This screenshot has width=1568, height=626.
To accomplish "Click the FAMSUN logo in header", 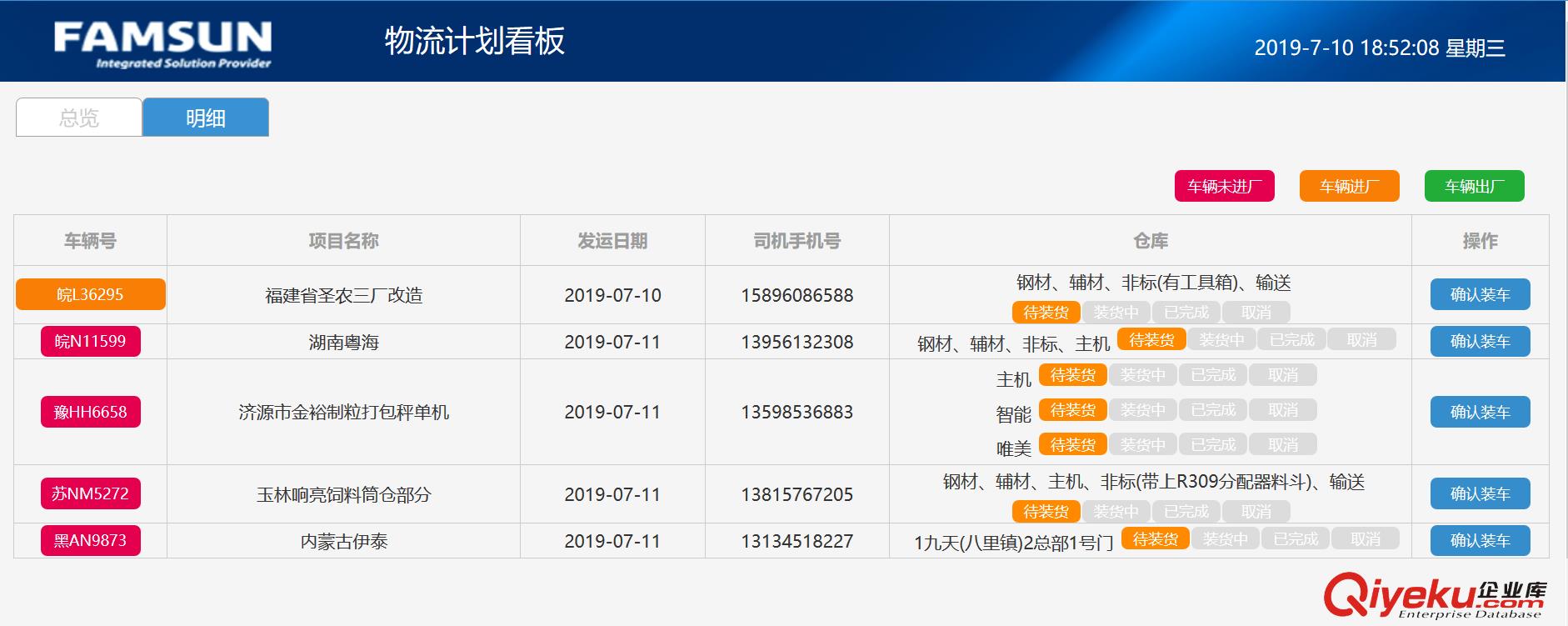I will pyautogui.click(x=162, y=43).
